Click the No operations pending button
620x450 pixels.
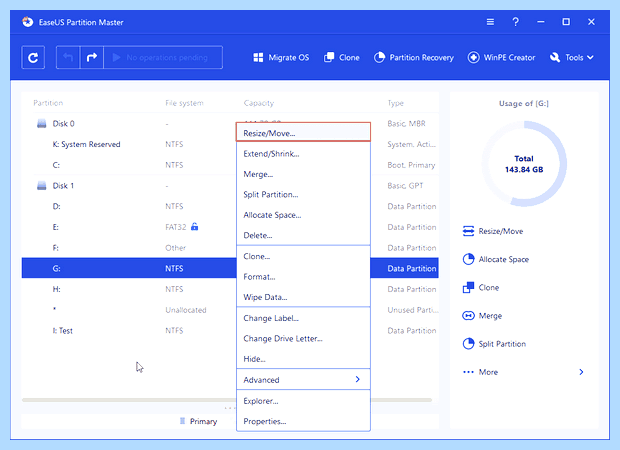[163, 58]
